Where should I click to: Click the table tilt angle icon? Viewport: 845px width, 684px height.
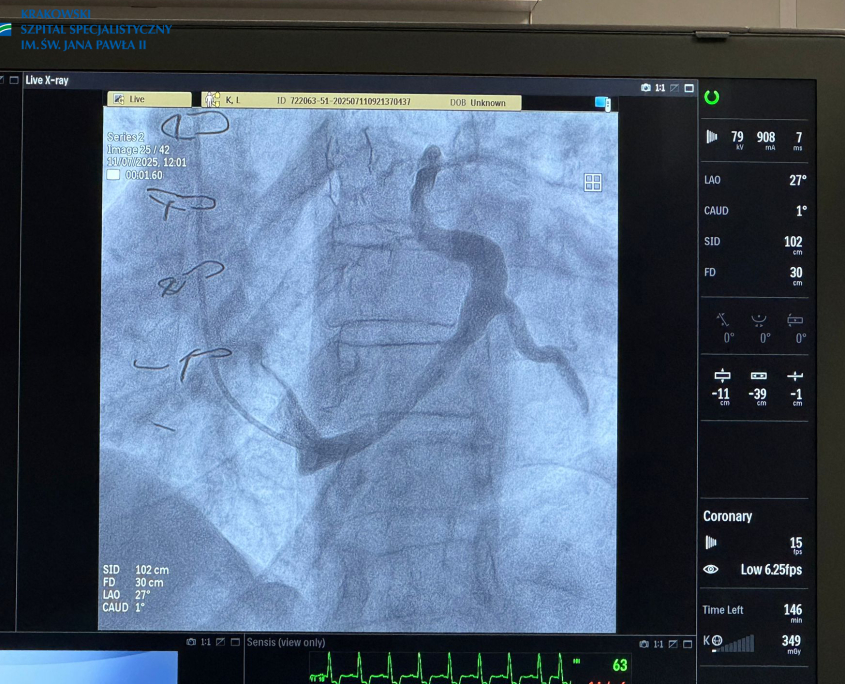click(723, 320)
